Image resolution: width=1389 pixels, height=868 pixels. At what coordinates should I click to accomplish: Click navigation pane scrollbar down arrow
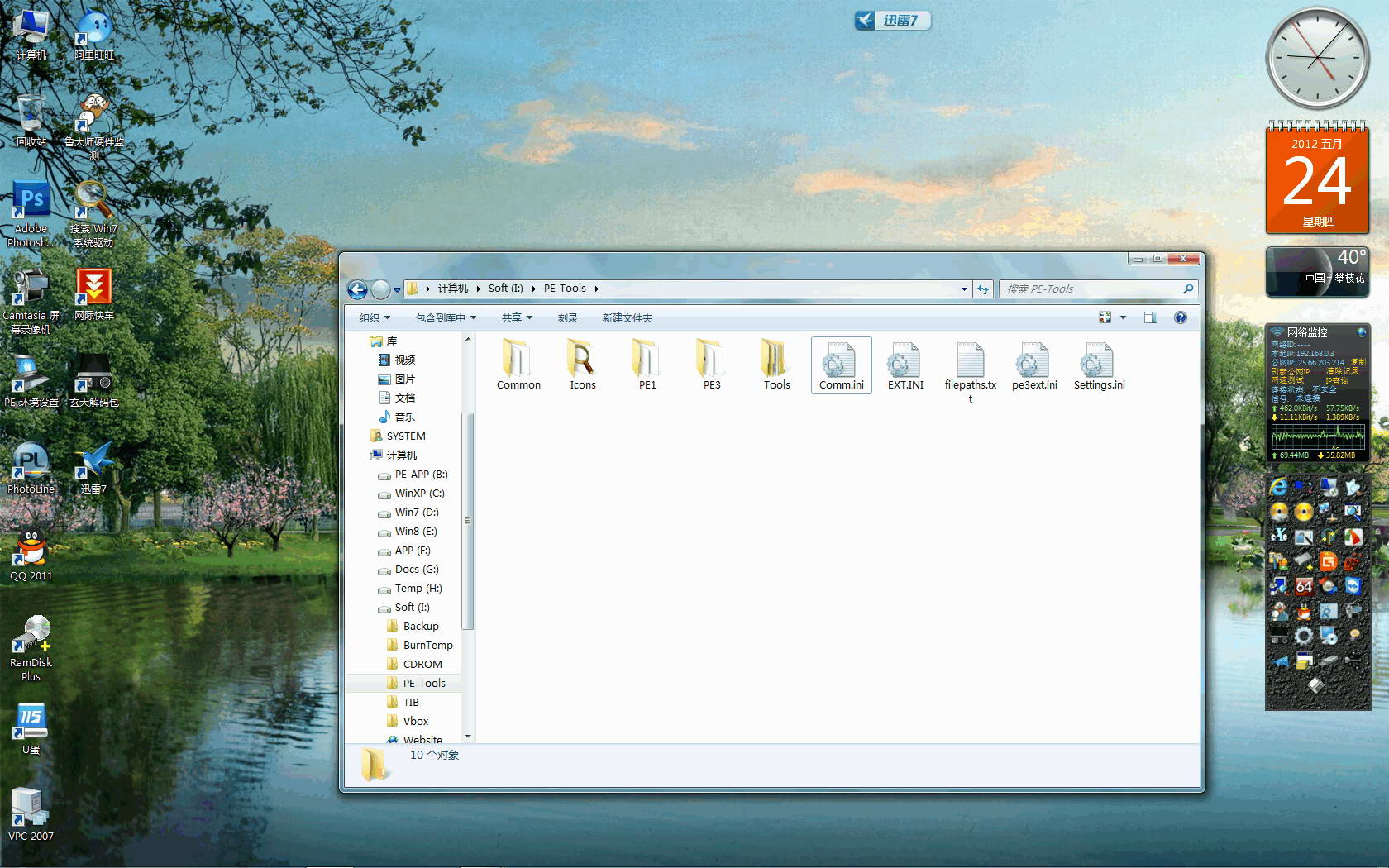click(468, 736)
